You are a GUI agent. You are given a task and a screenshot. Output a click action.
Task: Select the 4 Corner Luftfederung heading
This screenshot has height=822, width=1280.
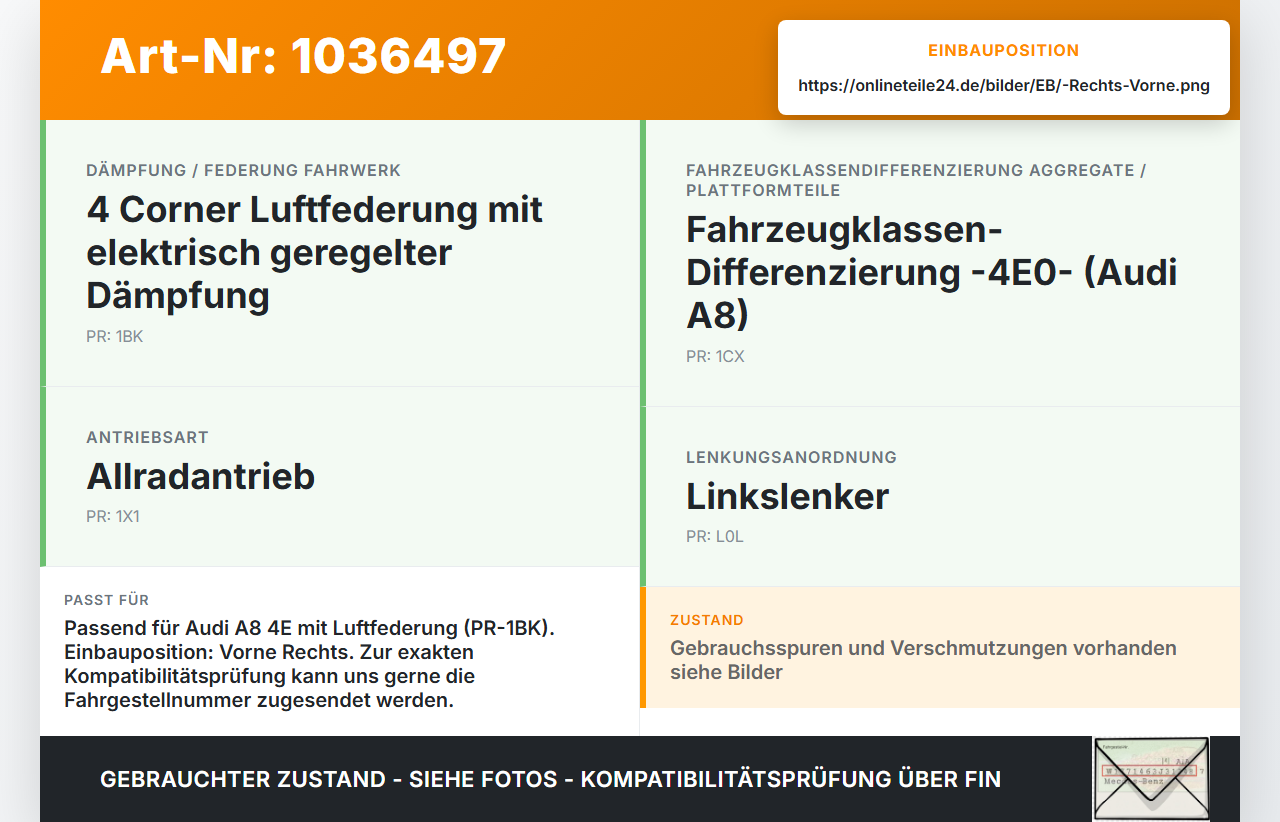click(x=315, y=252)
